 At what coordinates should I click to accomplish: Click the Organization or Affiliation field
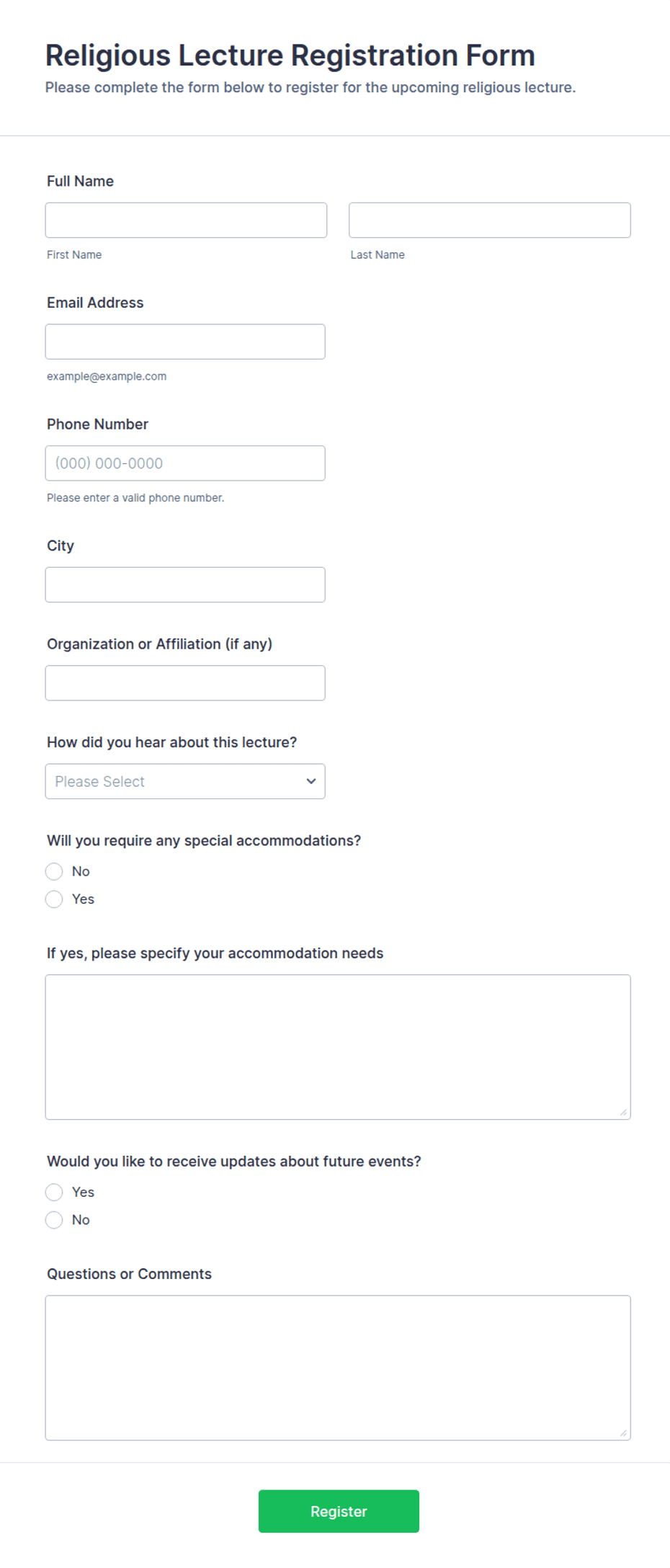click(x=185, y=683)
